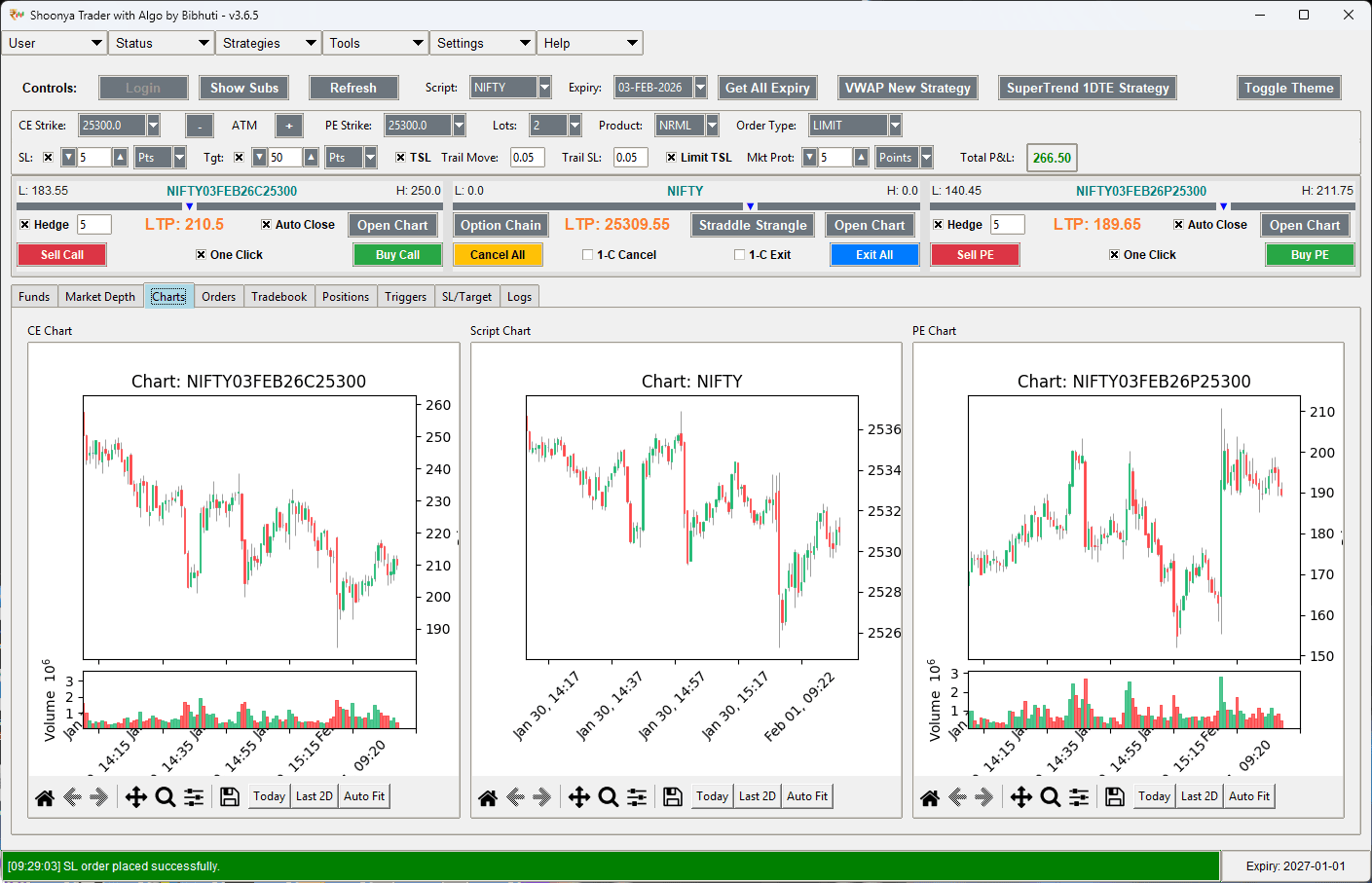Image resolution: width=1372 pixels, height=883 pixels.
Task: Open the Product dropdown set to NRML
Action: [x=714, y=125]
